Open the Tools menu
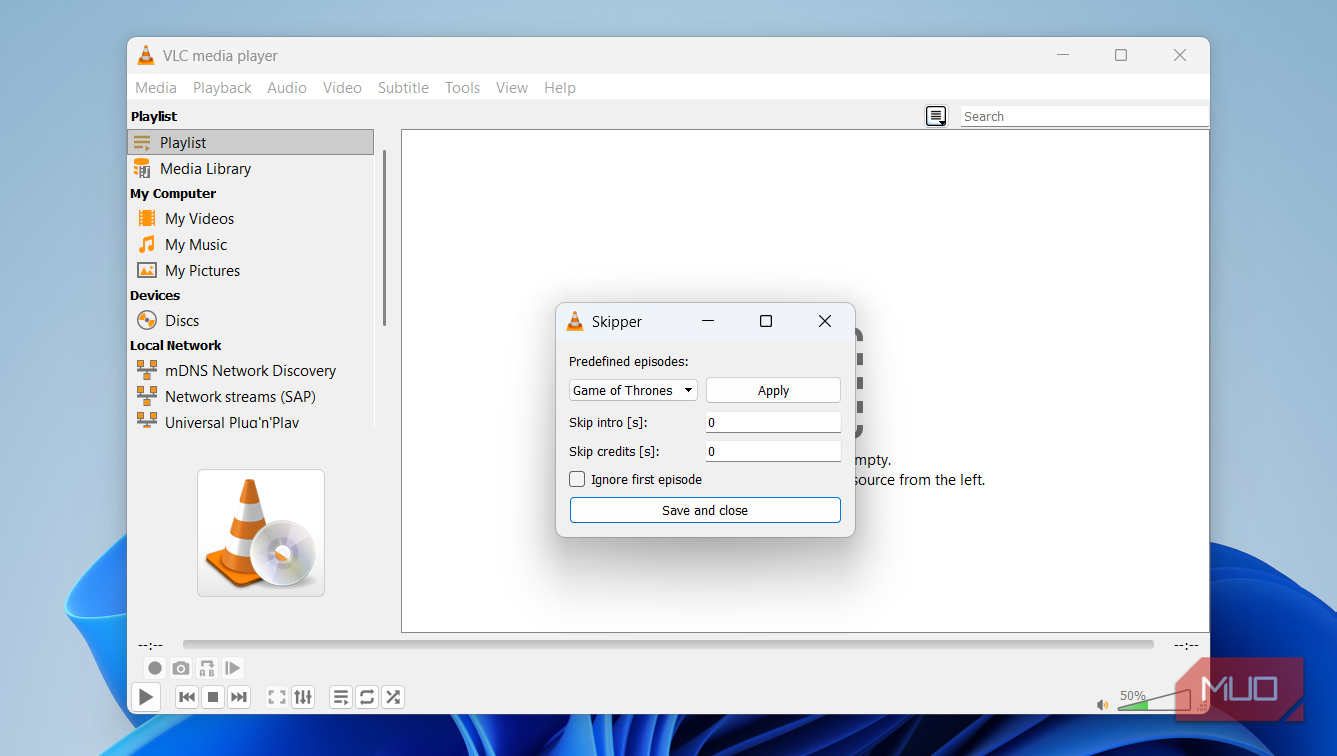The height and width of the screenshot is (756, 1337). pos(462,88)
